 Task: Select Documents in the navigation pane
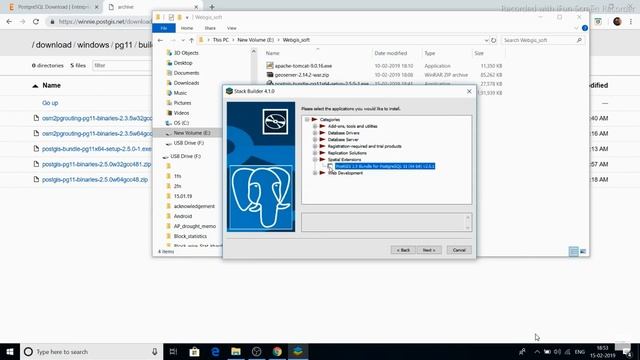(x=186, y=73)
